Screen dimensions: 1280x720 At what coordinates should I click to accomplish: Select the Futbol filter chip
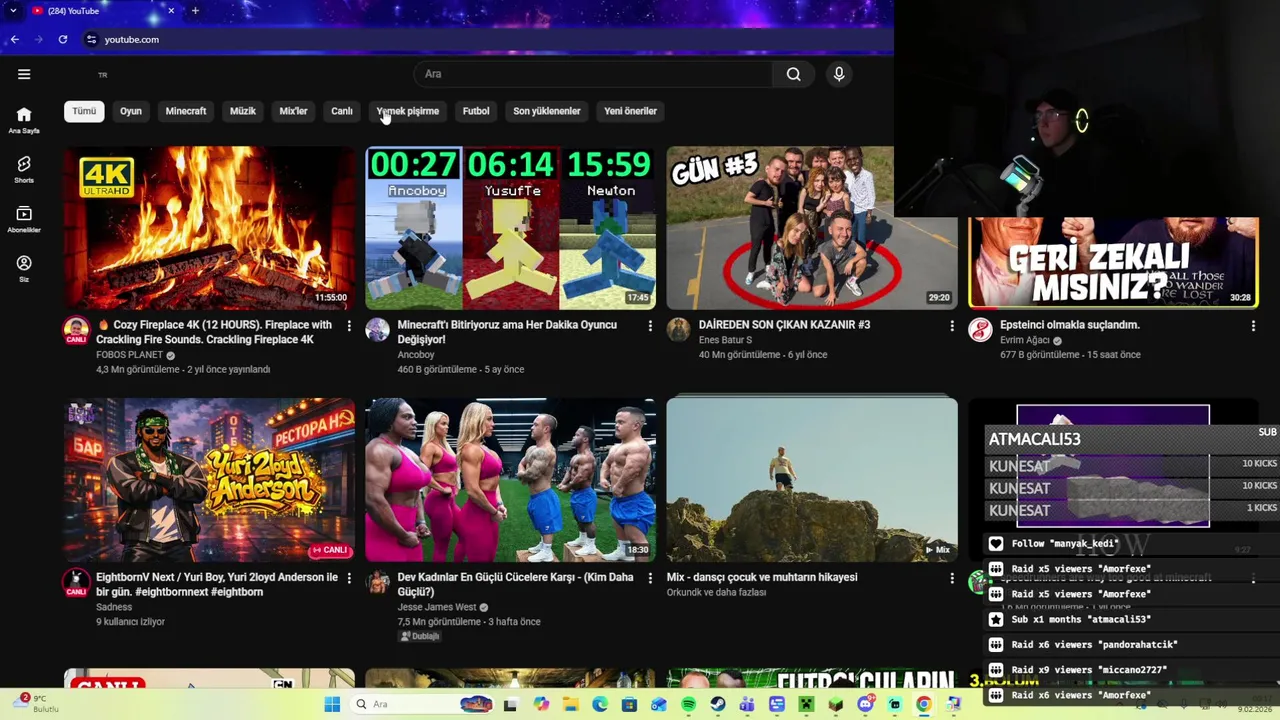click(x=476, y=111)
